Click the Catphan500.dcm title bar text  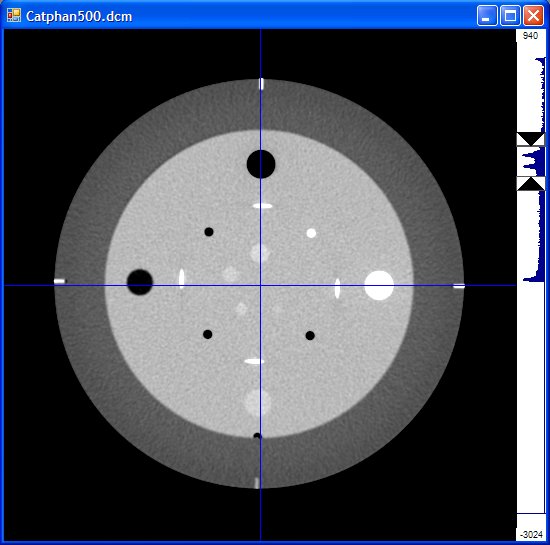pyautogui.click(x=79, y=16)
